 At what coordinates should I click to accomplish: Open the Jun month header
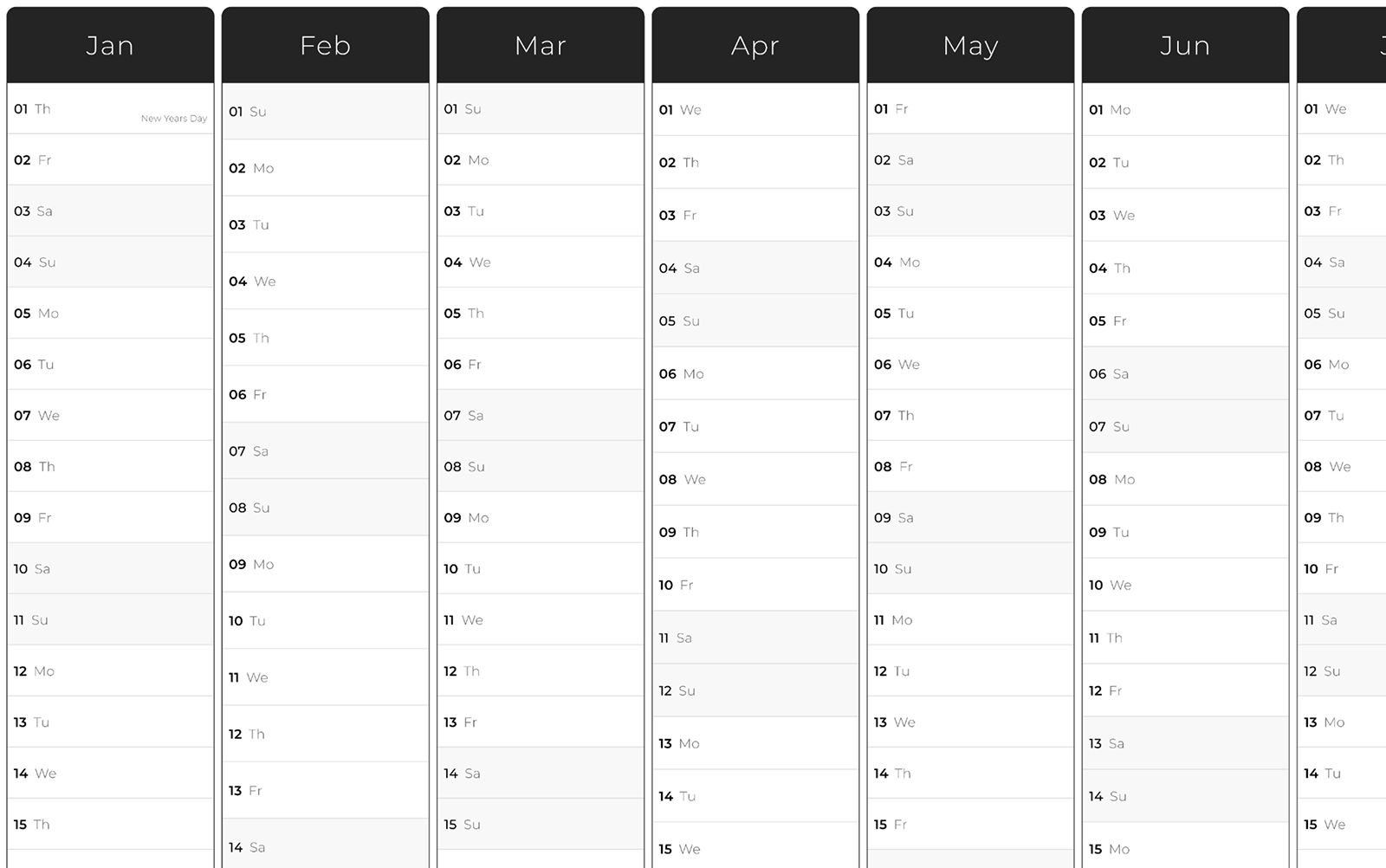1185,45
